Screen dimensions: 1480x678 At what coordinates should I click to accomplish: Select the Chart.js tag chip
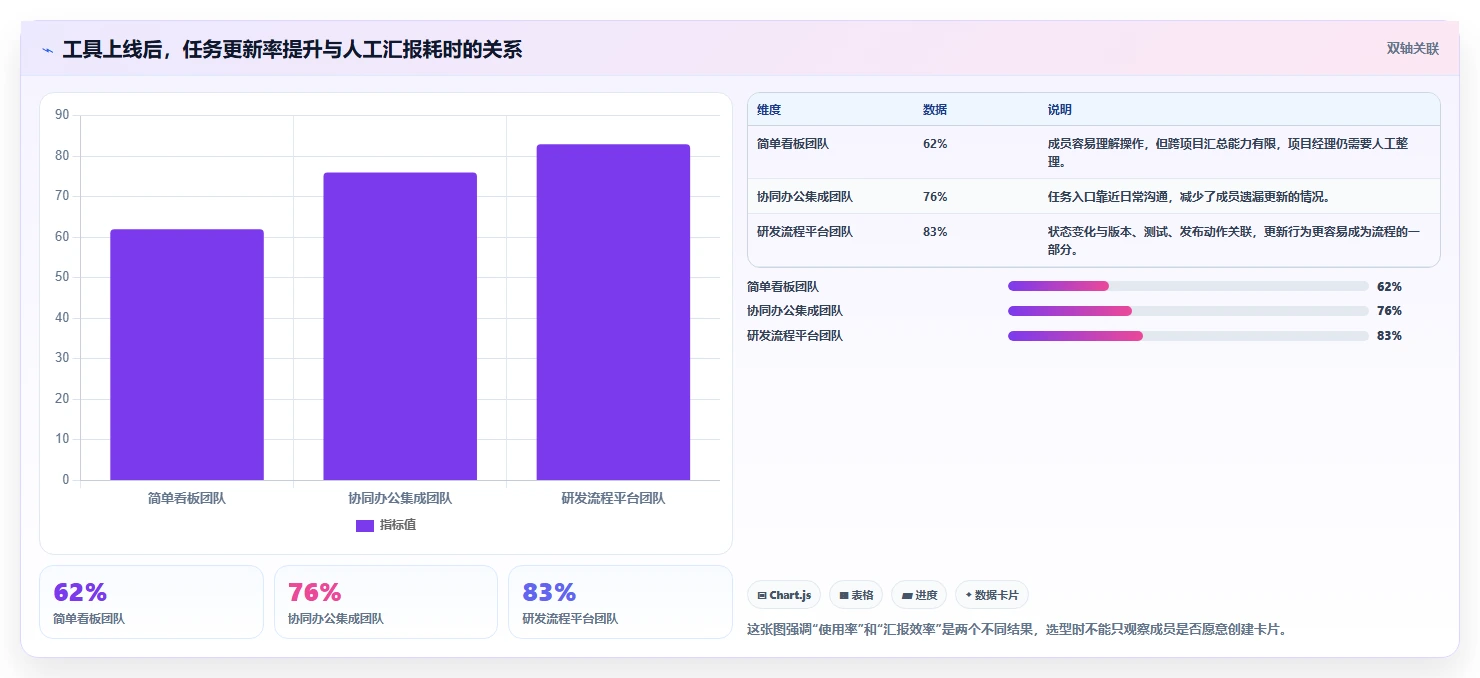[x=784, y=595]
